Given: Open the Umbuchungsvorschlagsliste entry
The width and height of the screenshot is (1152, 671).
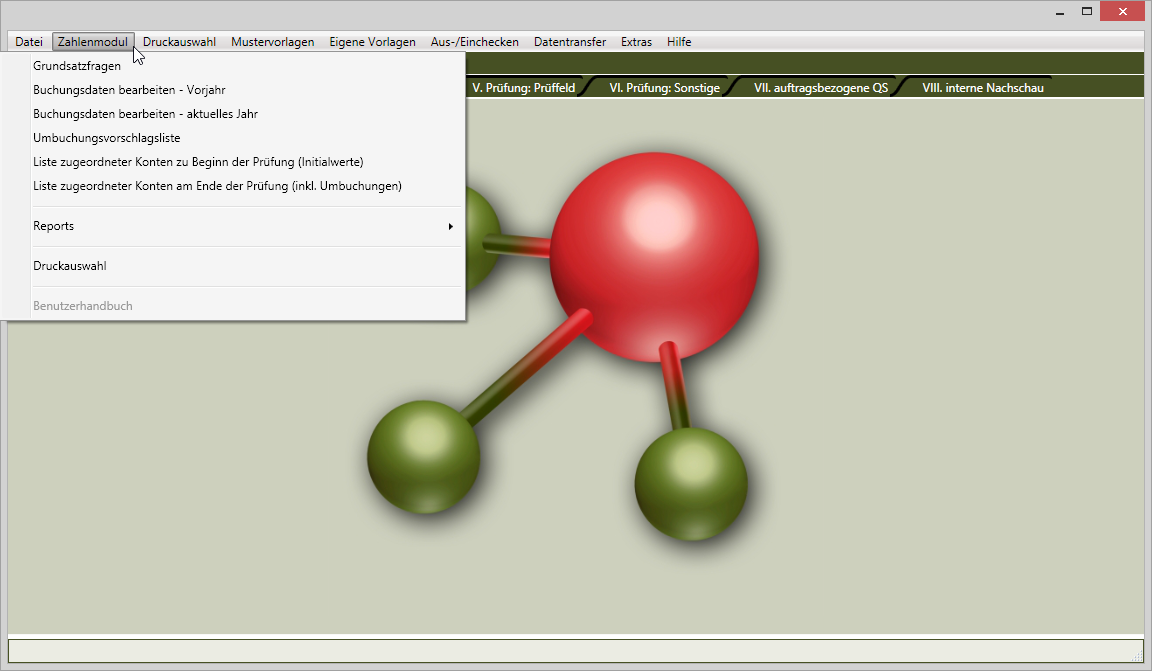Looking at the screenshot, I should 106,138.
